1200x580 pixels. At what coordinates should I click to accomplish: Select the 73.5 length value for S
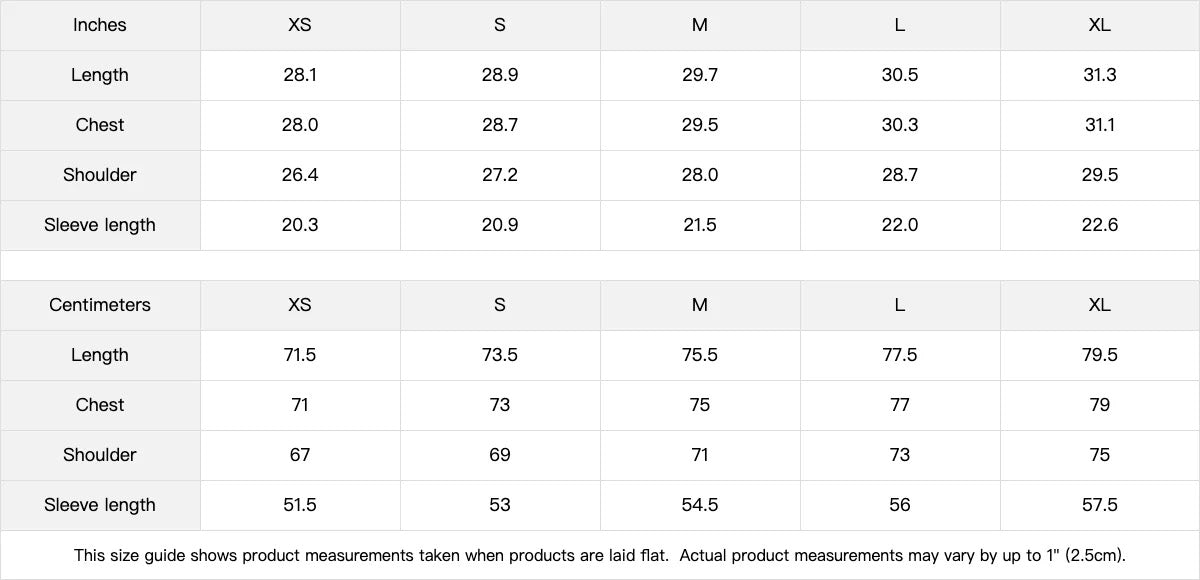click(x=500, y=355)
